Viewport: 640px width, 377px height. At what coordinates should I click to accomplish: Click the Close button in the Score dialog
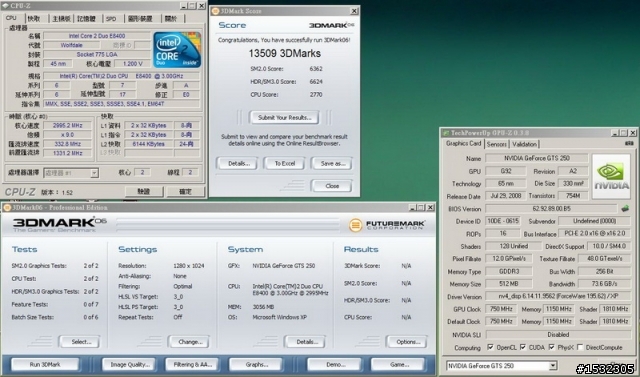(331, 186)
